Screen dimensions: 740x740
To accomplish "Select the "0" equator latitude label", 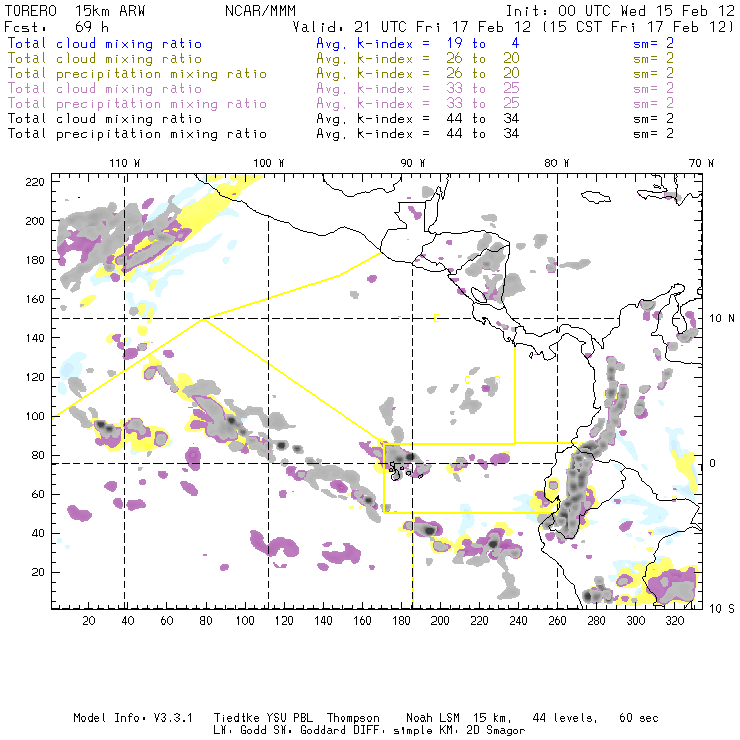I will click(x=713, y=463).
